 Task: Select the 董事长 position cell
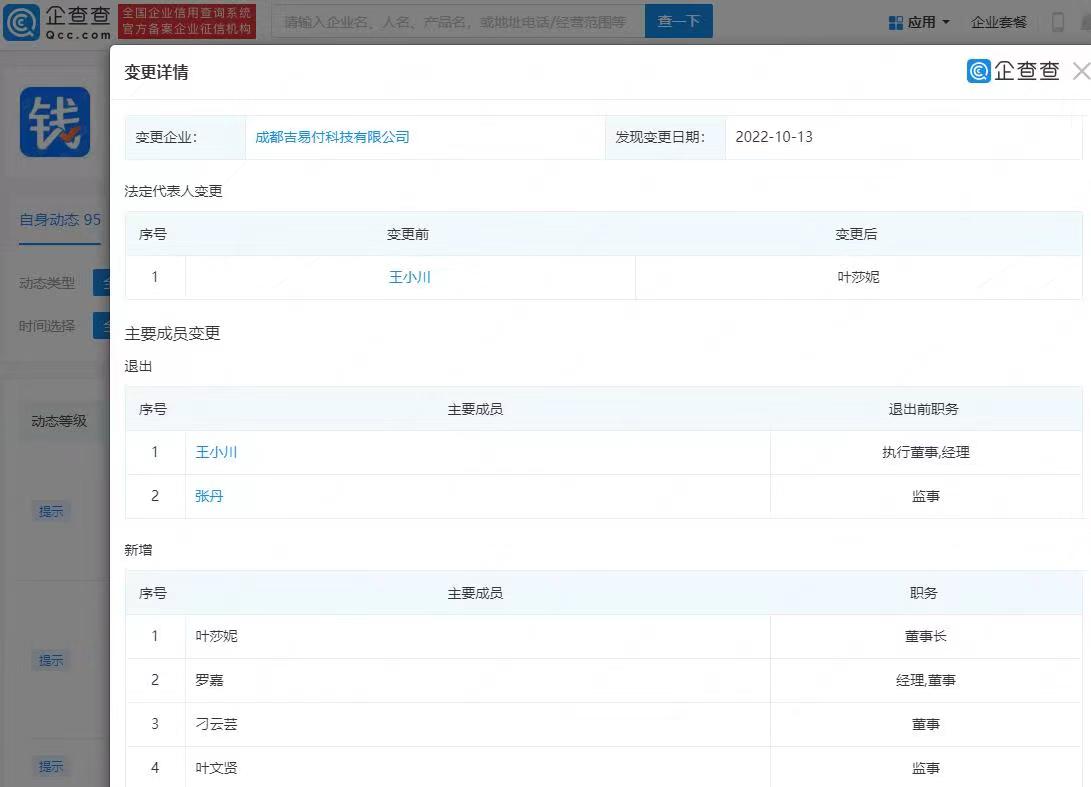pyautogui.click(x=925, y=636)
